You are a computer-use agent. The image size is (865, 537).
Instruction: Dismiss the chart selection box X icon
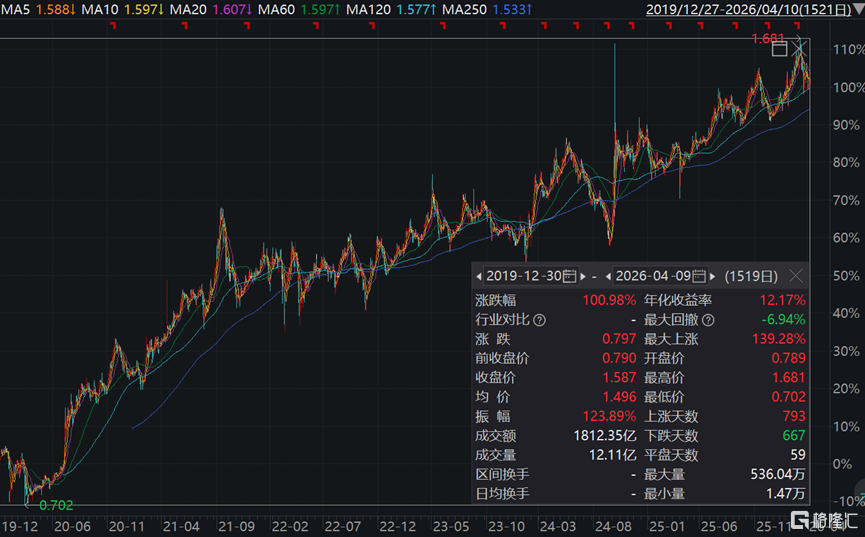click(799, 49)
